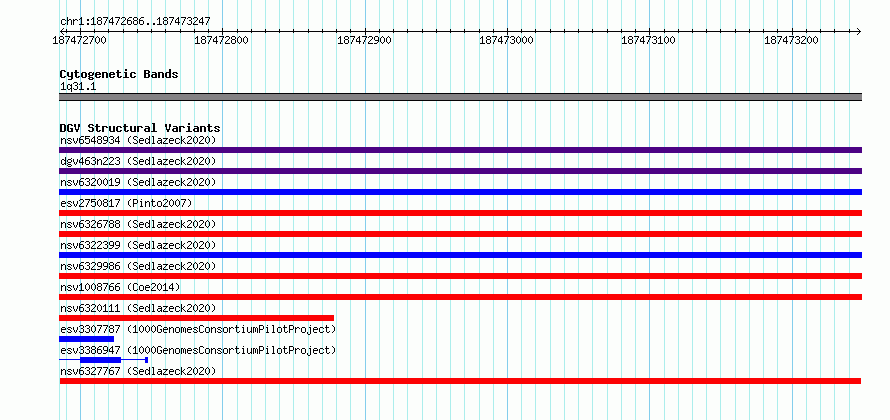Viewport: 890px width, 420px height.
Task: Click the red bar under nsv6329986
Action: tap(460, 276)
